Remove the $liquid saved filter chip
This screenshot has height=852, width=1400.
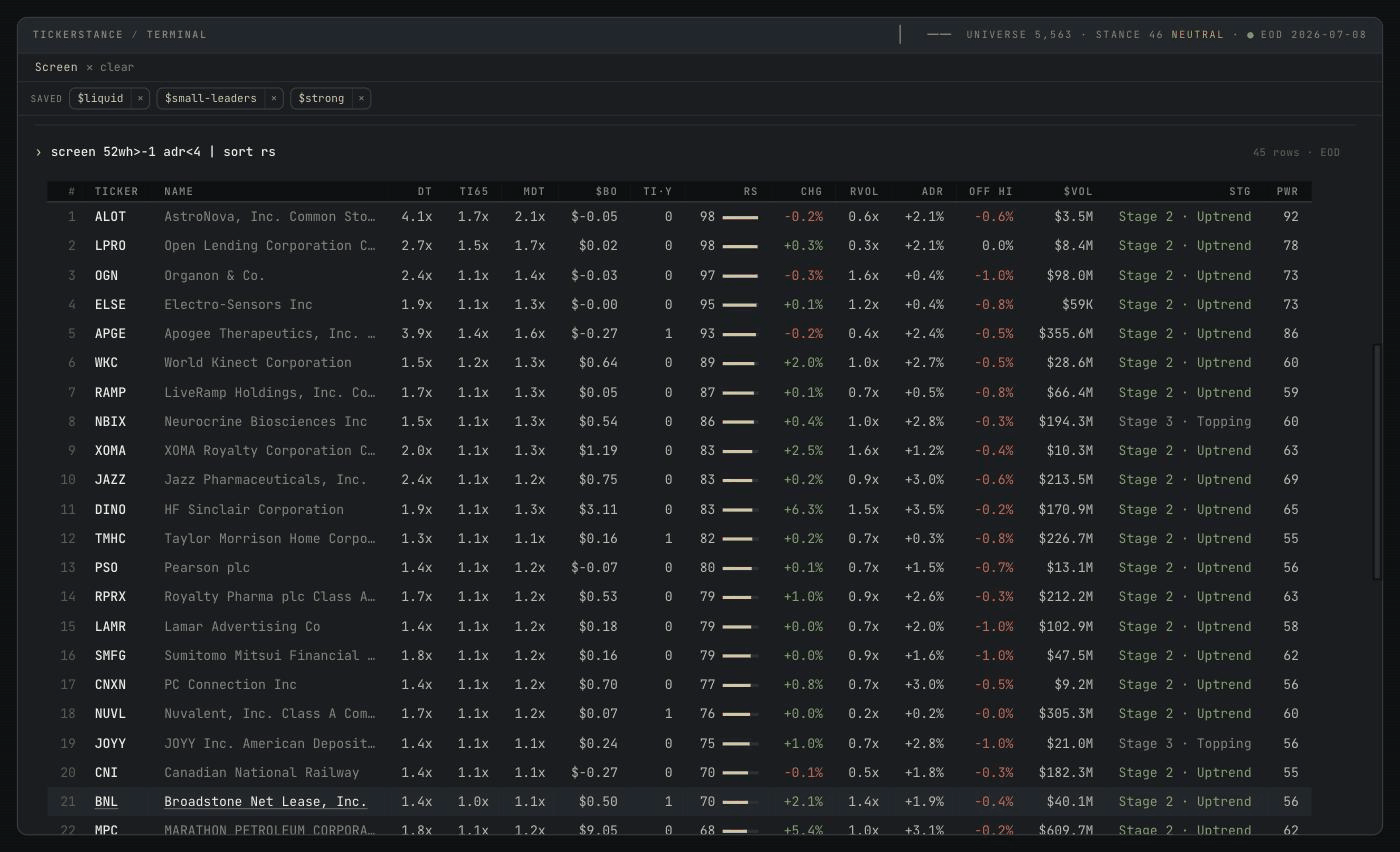[140, 98]
